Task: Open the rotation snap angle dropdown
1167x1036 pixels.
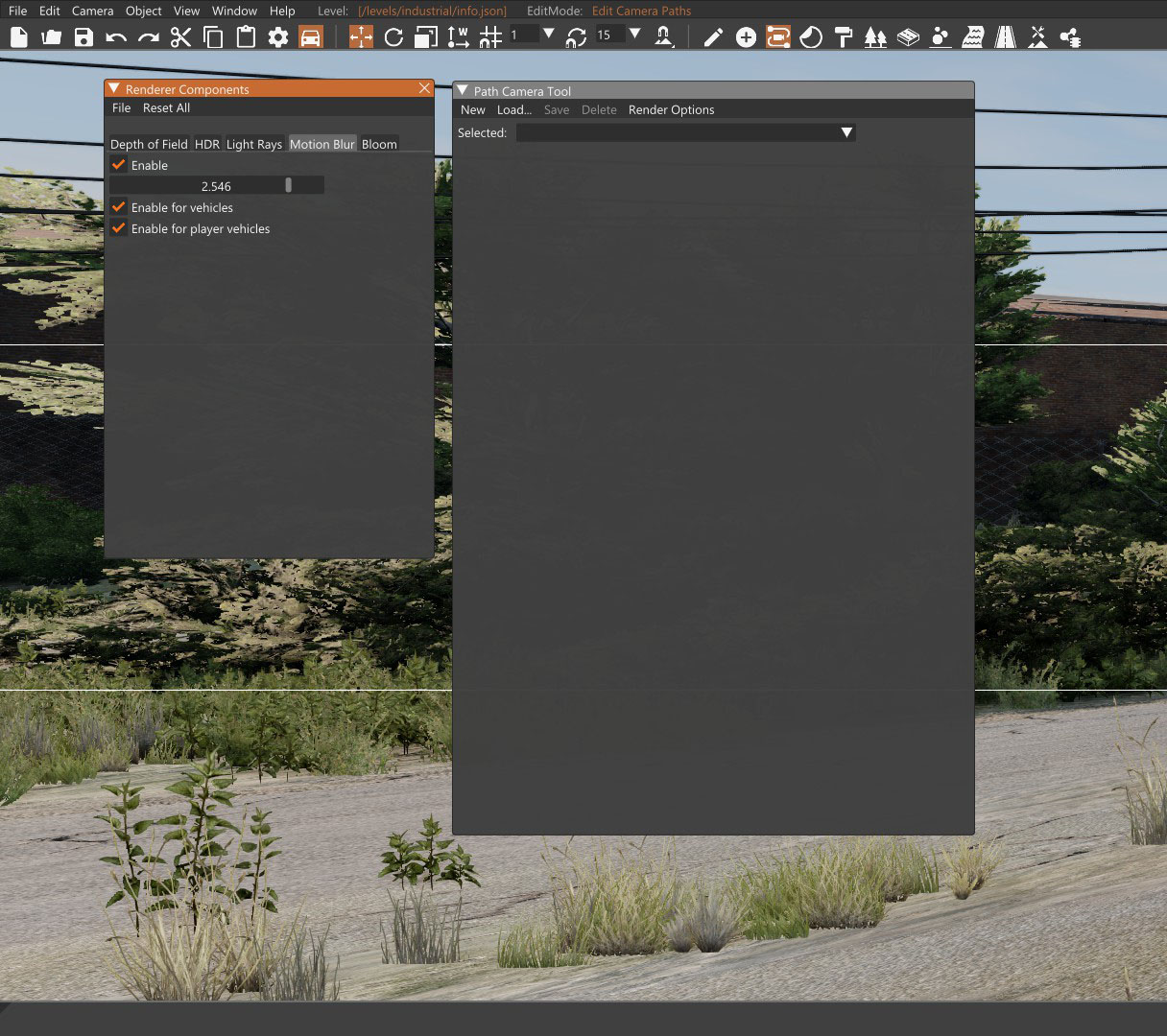Action: [634, 34]
